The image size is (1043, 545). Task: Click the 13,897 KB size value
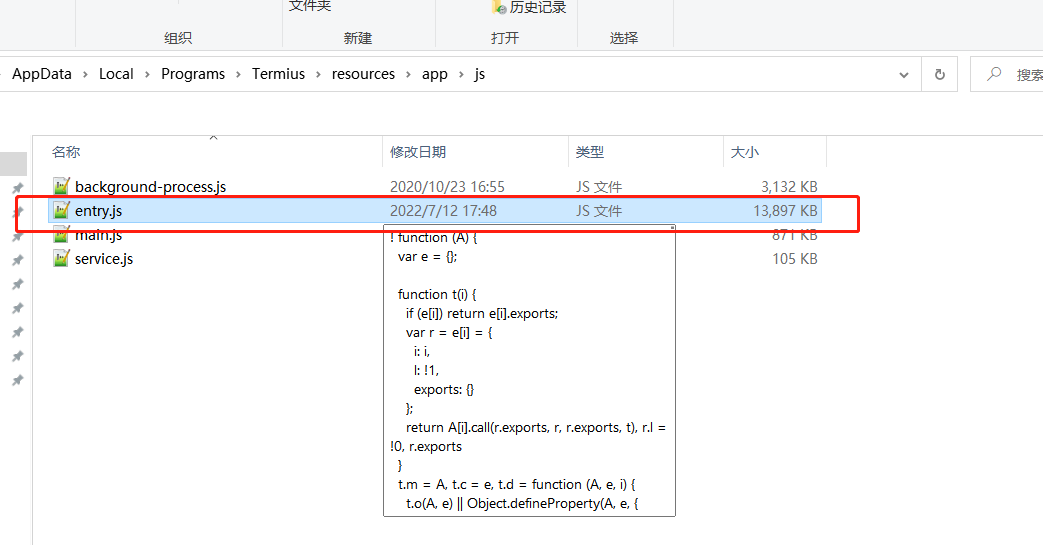(x=785, y=211)
